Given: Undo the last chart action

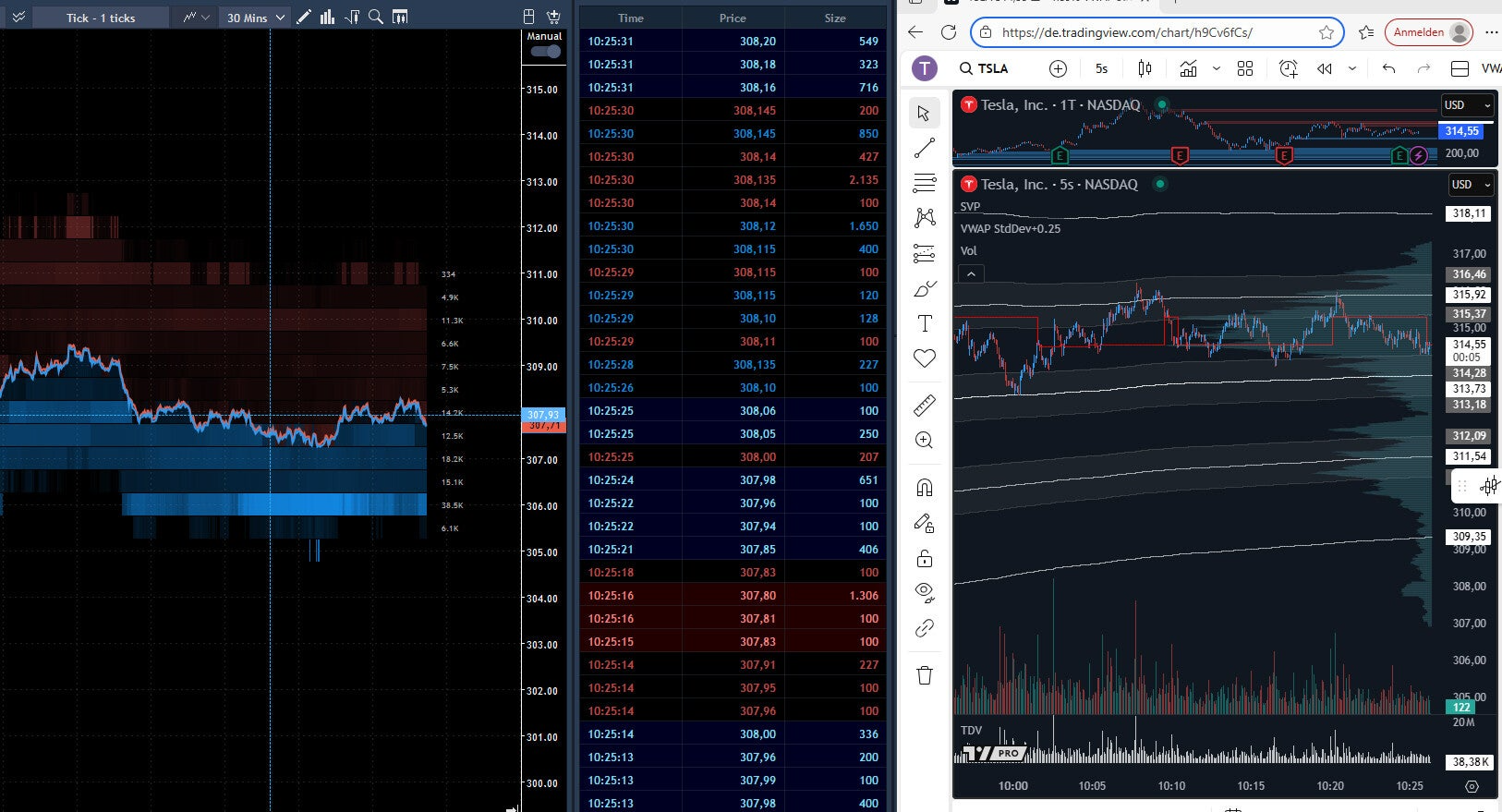Looking at the screenshot, I should click(1388, 68).
